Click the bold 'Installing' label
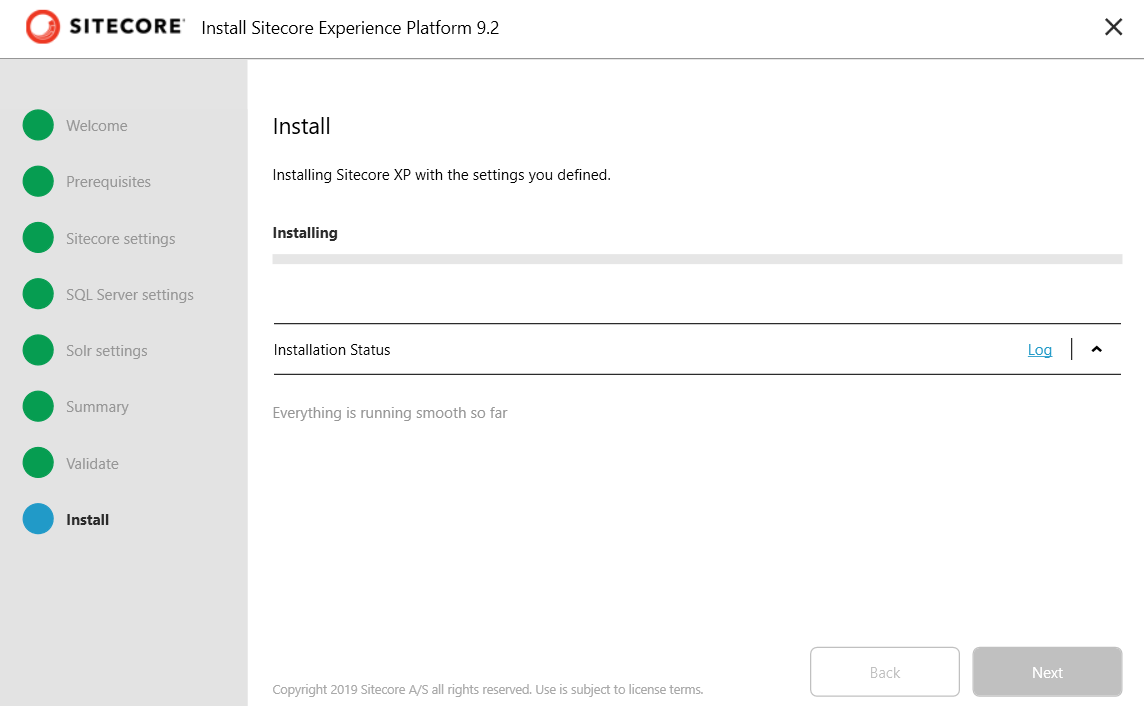 coord(305,233)
